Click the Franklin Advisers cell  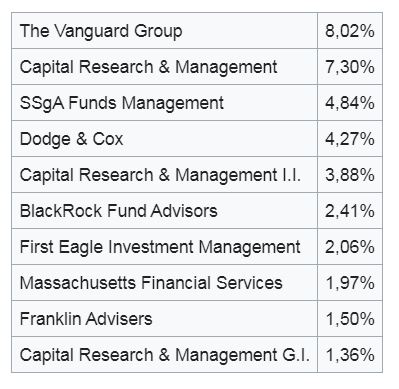click(165, 319)
